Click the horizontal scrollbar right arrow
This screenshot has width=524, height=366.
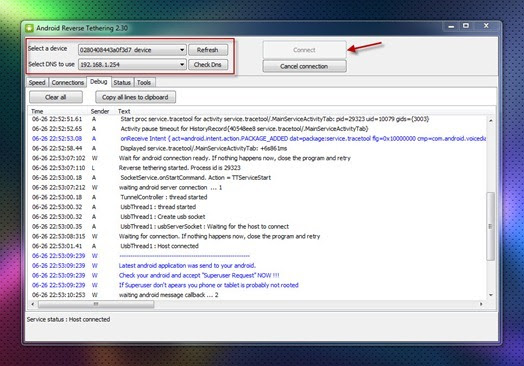[481, 304]
